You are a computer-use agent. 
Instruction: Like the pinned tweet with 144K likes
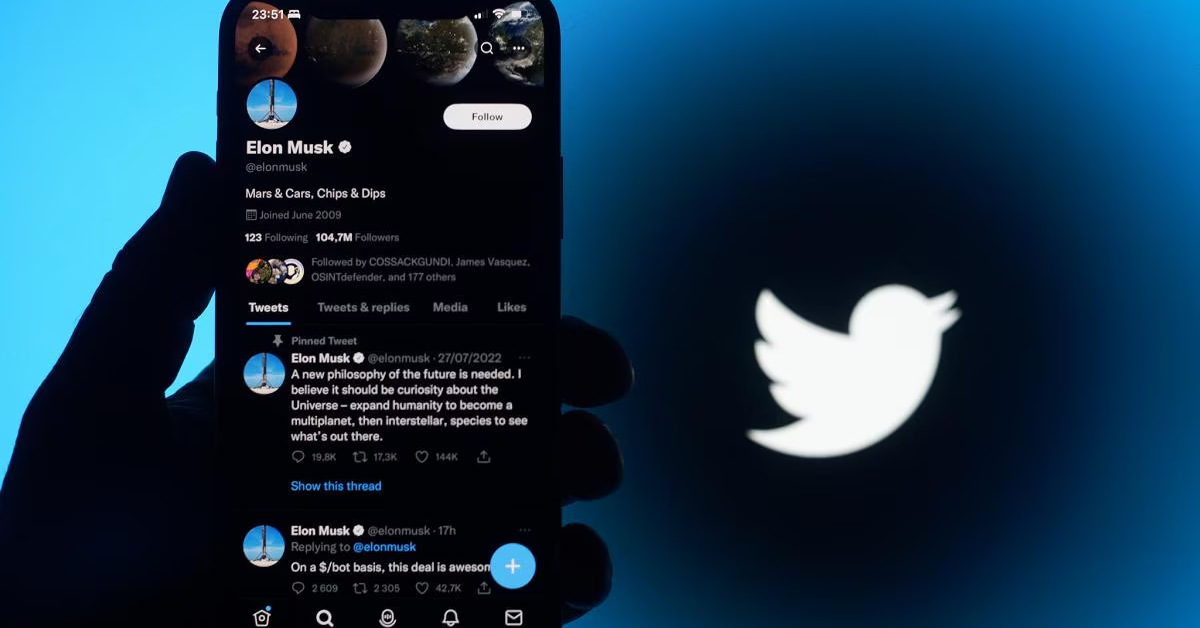[x=422, y=457]
